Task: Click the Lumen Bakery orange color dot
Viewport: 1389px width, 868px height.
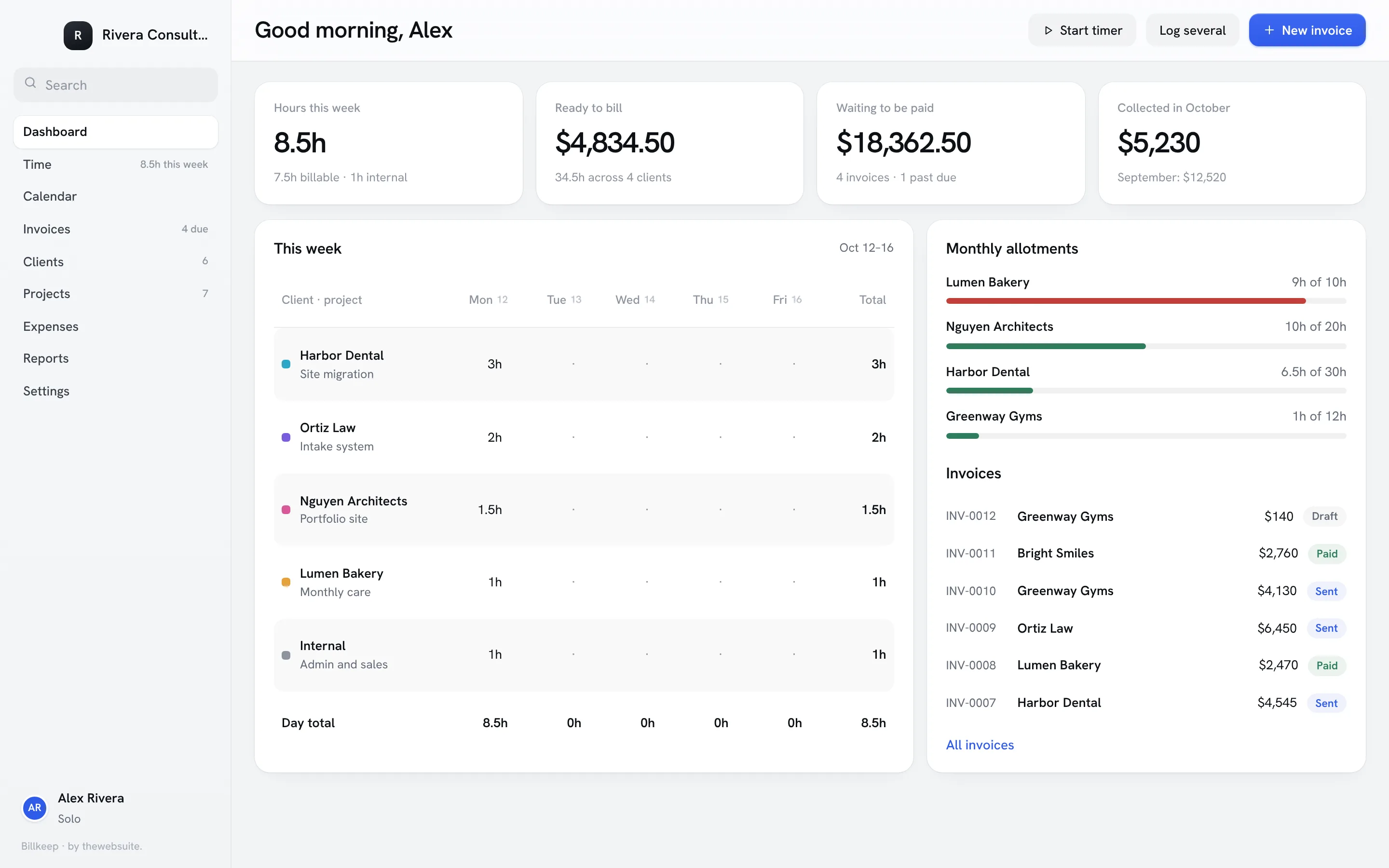Action: click(x=286, y=582)
